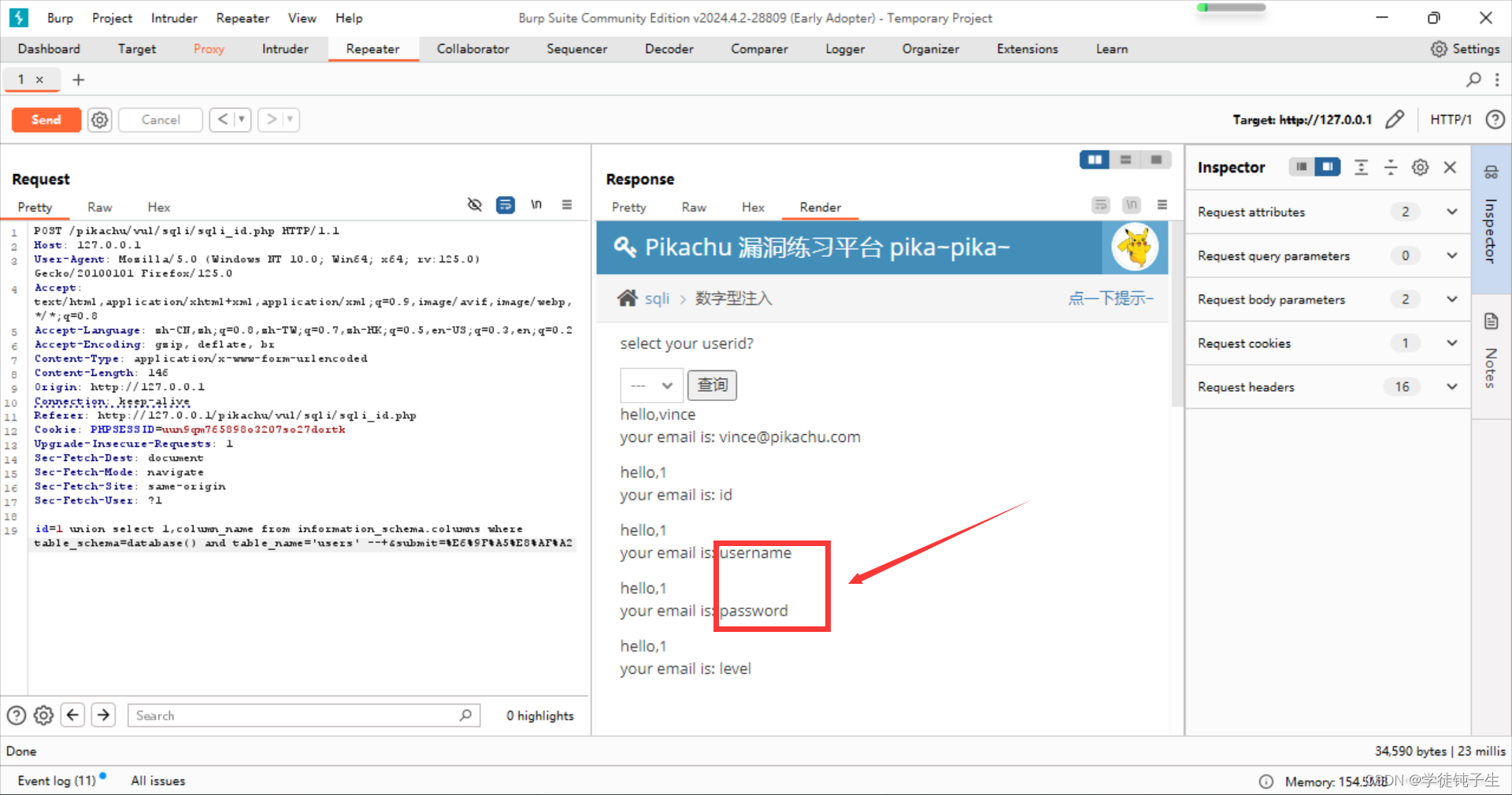The width and height of the screenshot is (1512, 795).
Task: Click the home icon in breadcrumb
Action: [628, 298]
